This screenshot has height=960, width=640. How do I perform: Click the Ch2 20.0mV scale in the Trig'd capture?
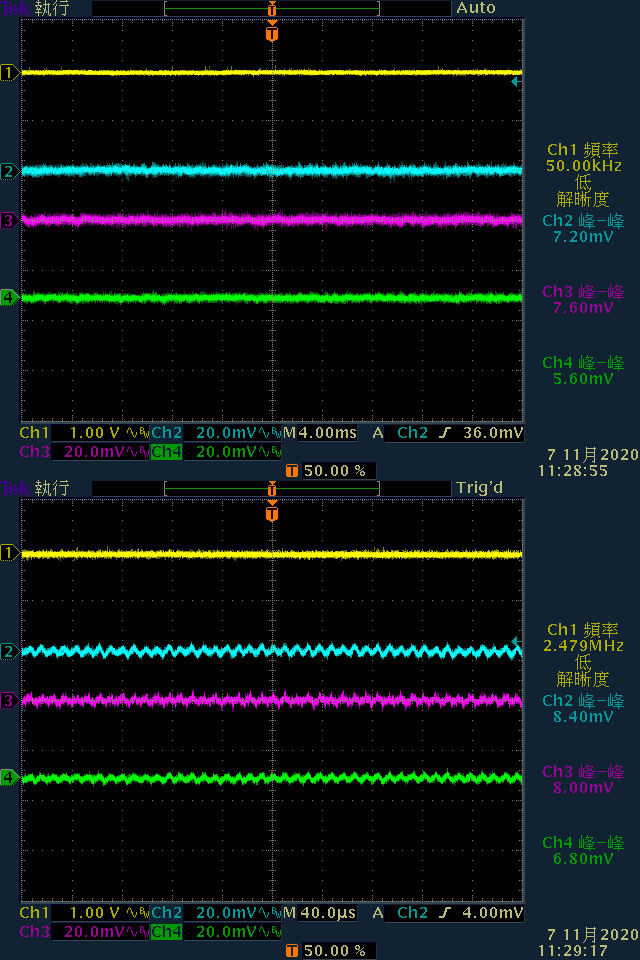coord(227,913)
